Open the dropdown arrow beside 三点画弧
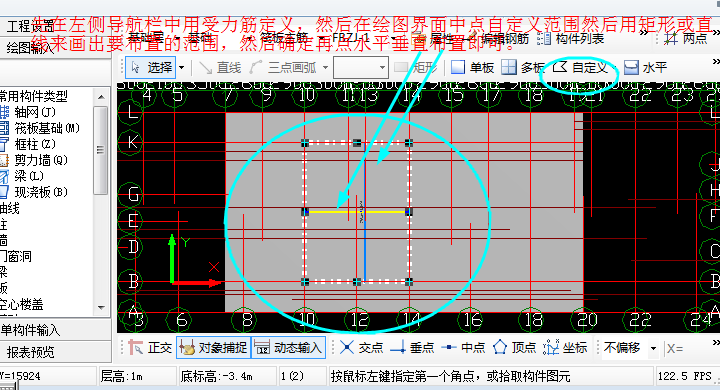This screenshot has width=720, height=390. click(x=325, y=68)
